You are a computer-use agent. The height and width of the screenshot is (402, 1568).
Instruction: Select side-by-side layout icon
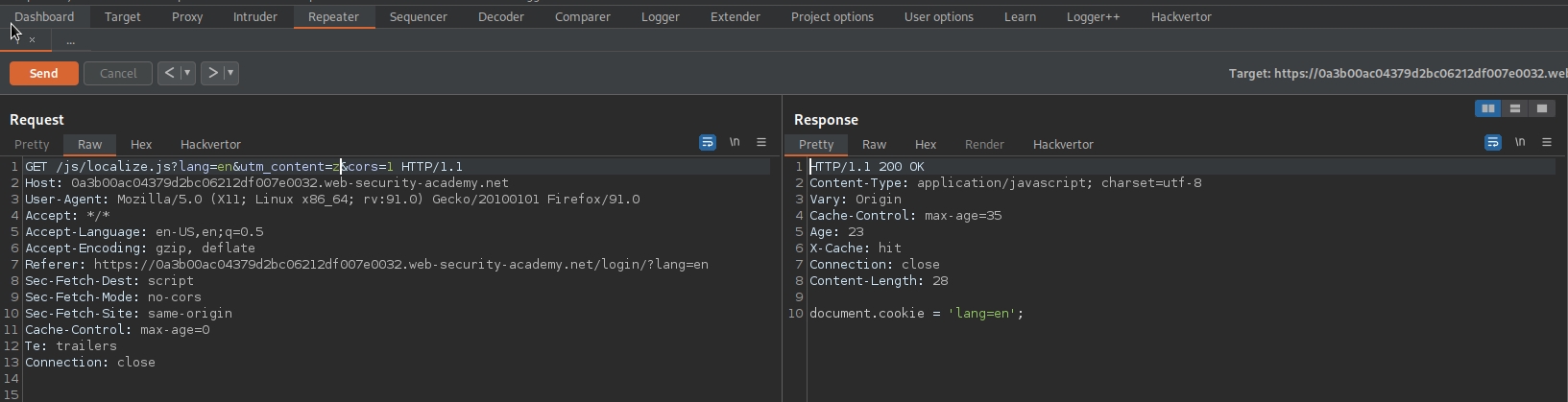click(1488, 108)
